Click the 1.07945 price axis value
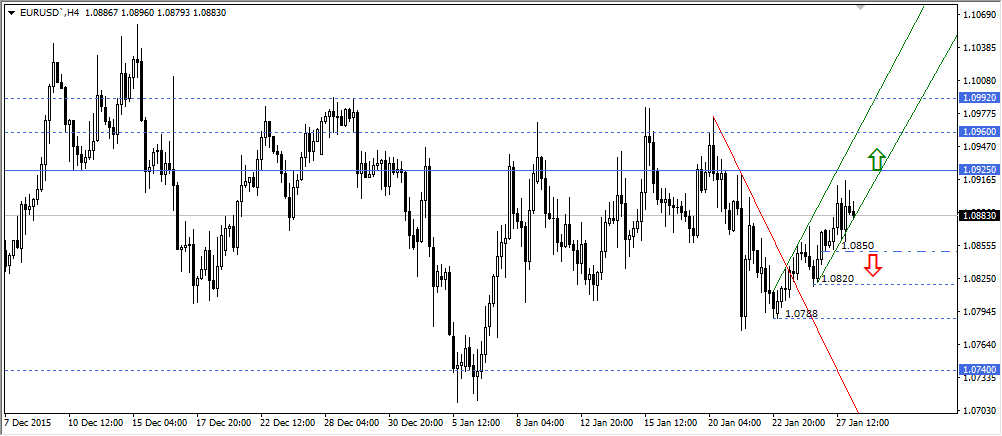1002x436 pixels. (980, 312)
